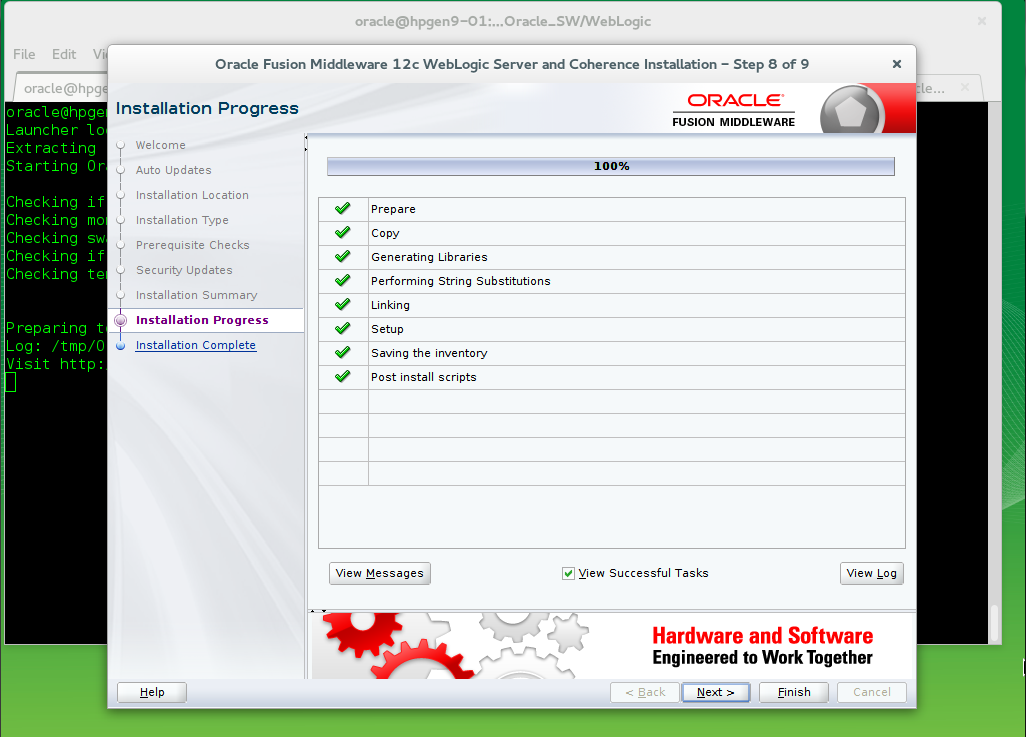Click the green checkmark beside Prepare
Viewport: 1026px width, 737px height.
[x=343, y=209]
